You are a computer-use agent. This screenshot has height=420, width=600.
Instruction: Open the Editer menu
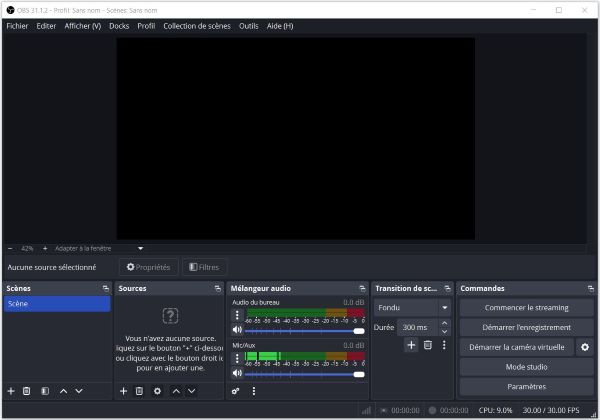(x=46, y=26)
